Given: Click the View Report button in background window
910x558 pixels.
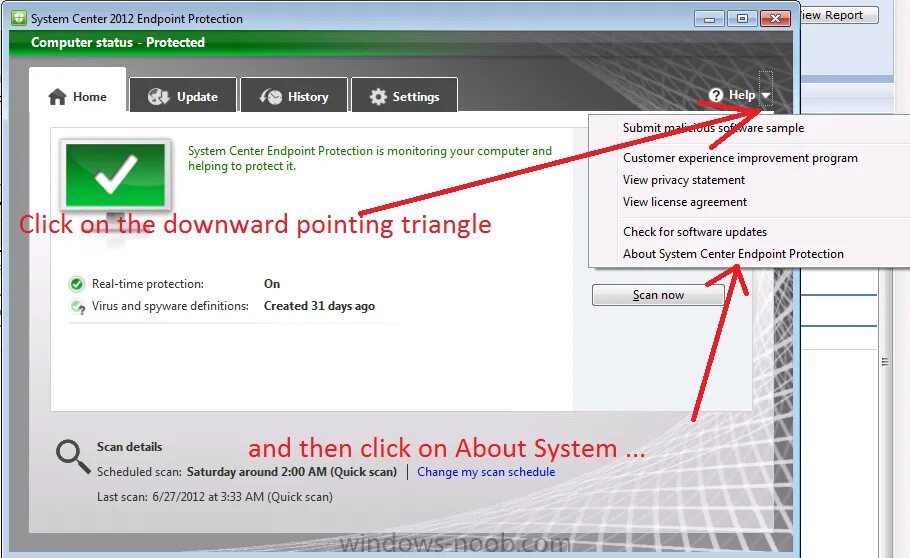Looking at the screenshot, I should (839, 15).
